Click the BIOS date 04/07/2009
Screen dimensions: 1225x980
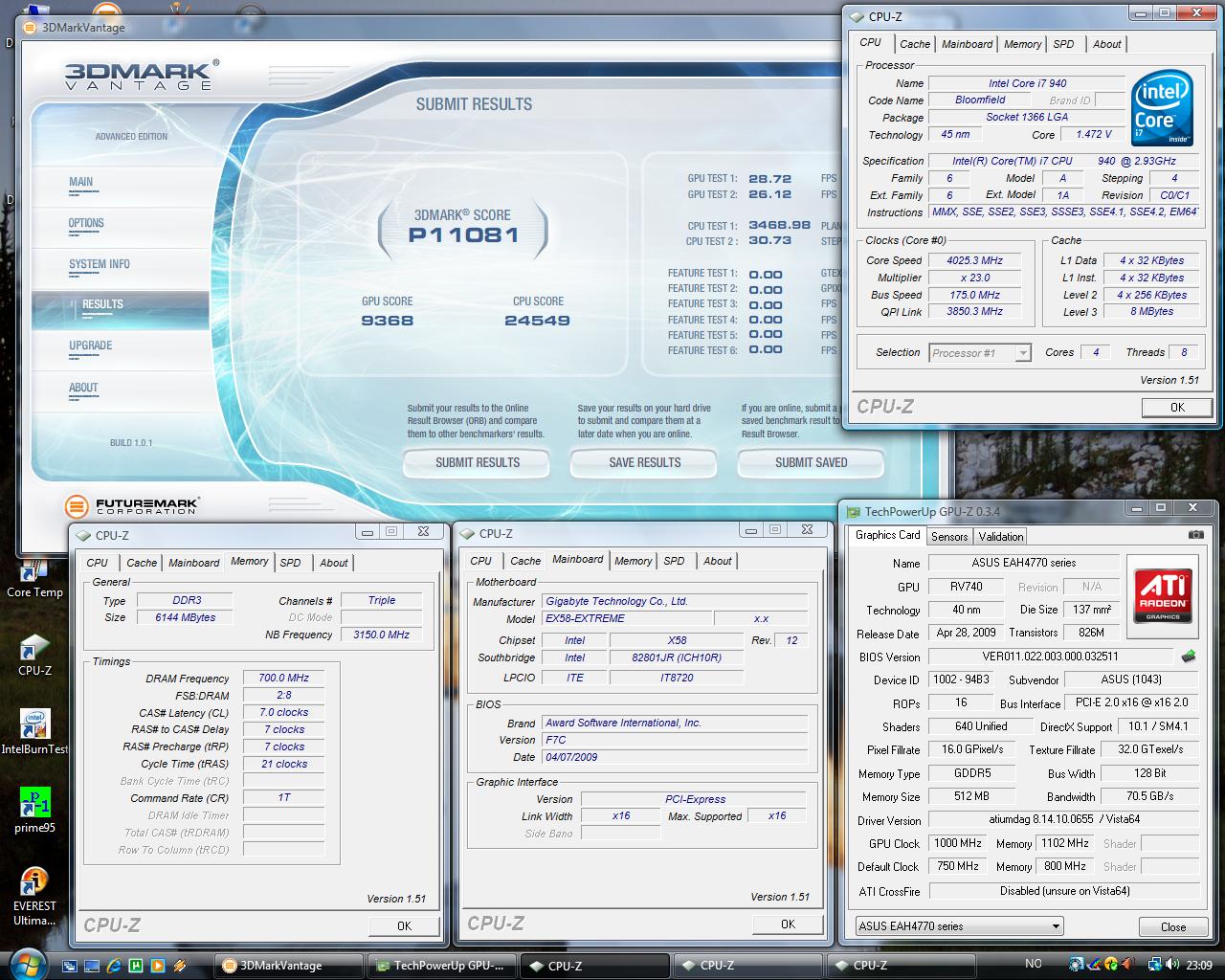point(675,757)
